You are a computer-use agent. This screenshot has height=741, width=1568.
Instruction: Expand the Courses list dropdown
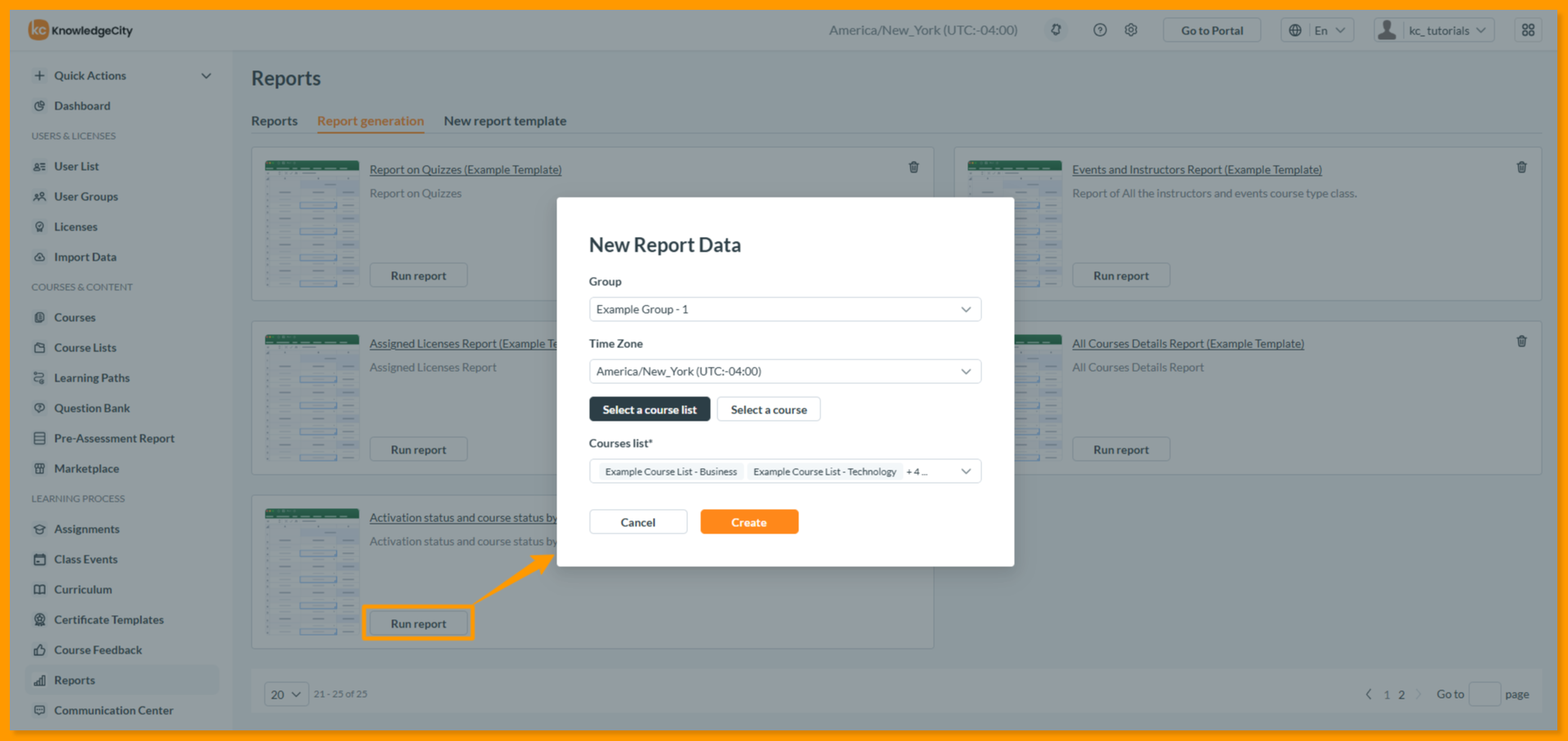pos(784,471)
